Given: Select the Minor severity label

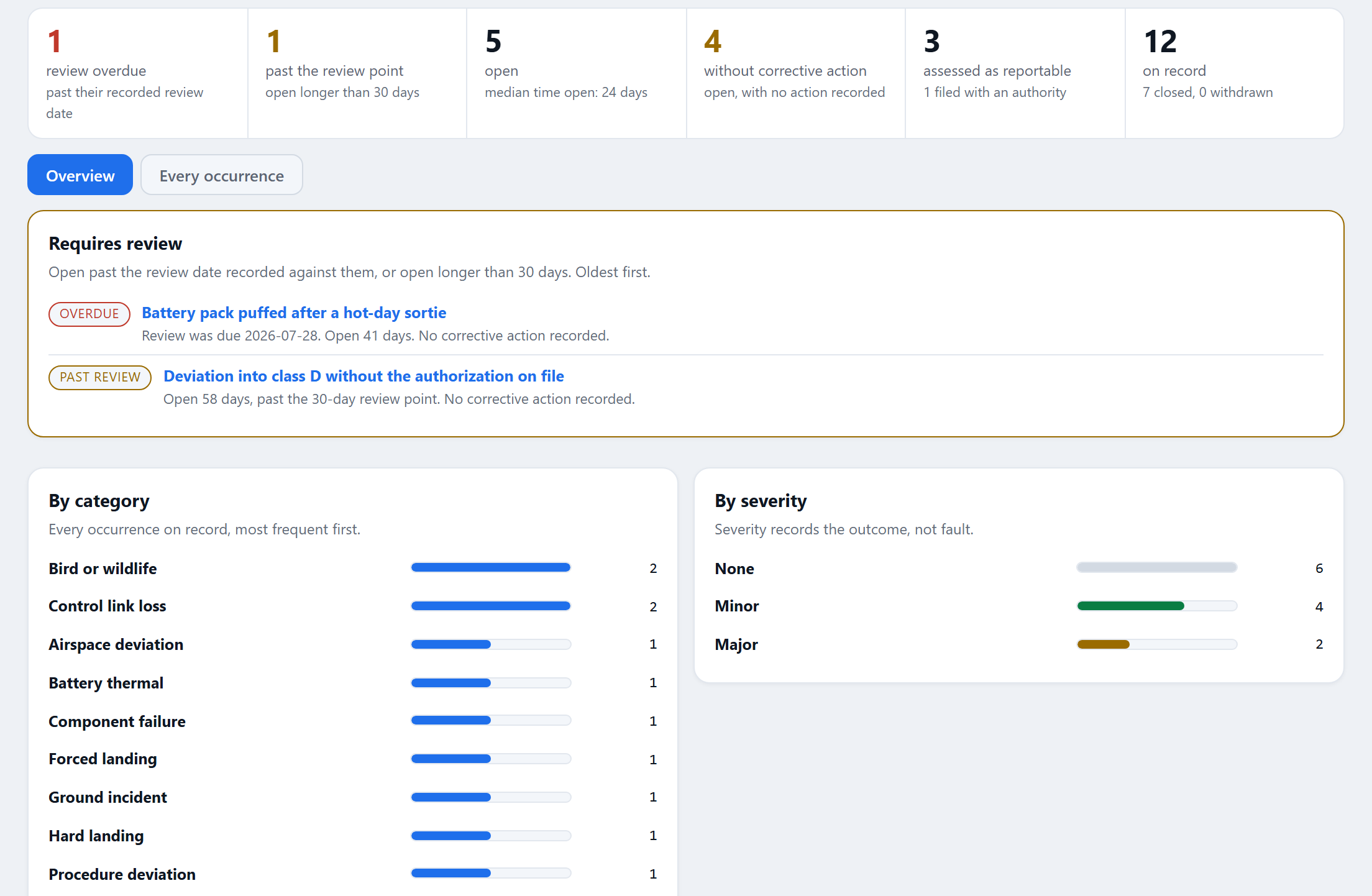Looking at the screenshot, I should (737, 606).
